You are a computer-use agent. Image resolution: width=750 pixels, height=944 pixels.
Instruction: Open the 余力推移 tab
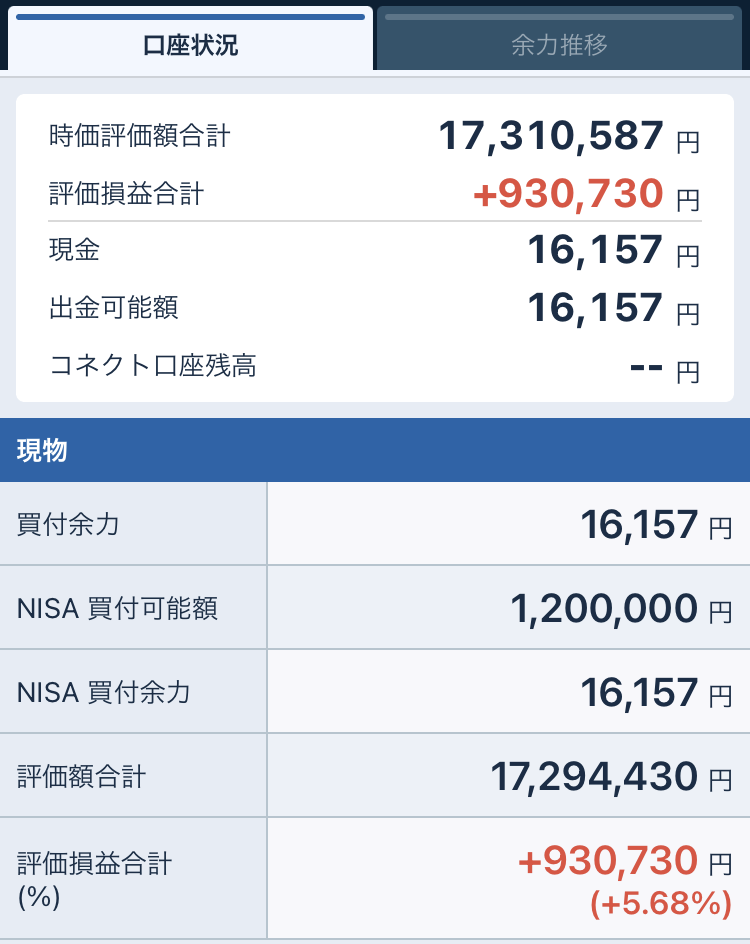[x=559, y=45]
